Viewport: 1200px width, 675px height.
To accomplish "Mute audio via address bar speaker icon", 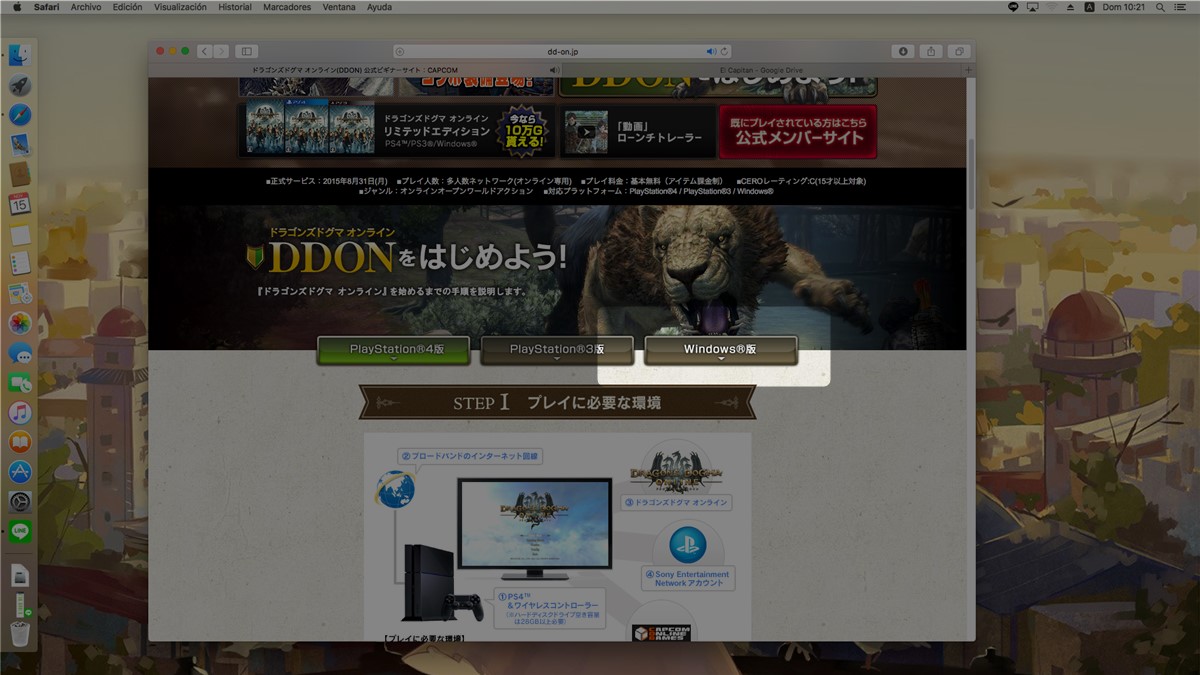I will [x=711, y=51].
